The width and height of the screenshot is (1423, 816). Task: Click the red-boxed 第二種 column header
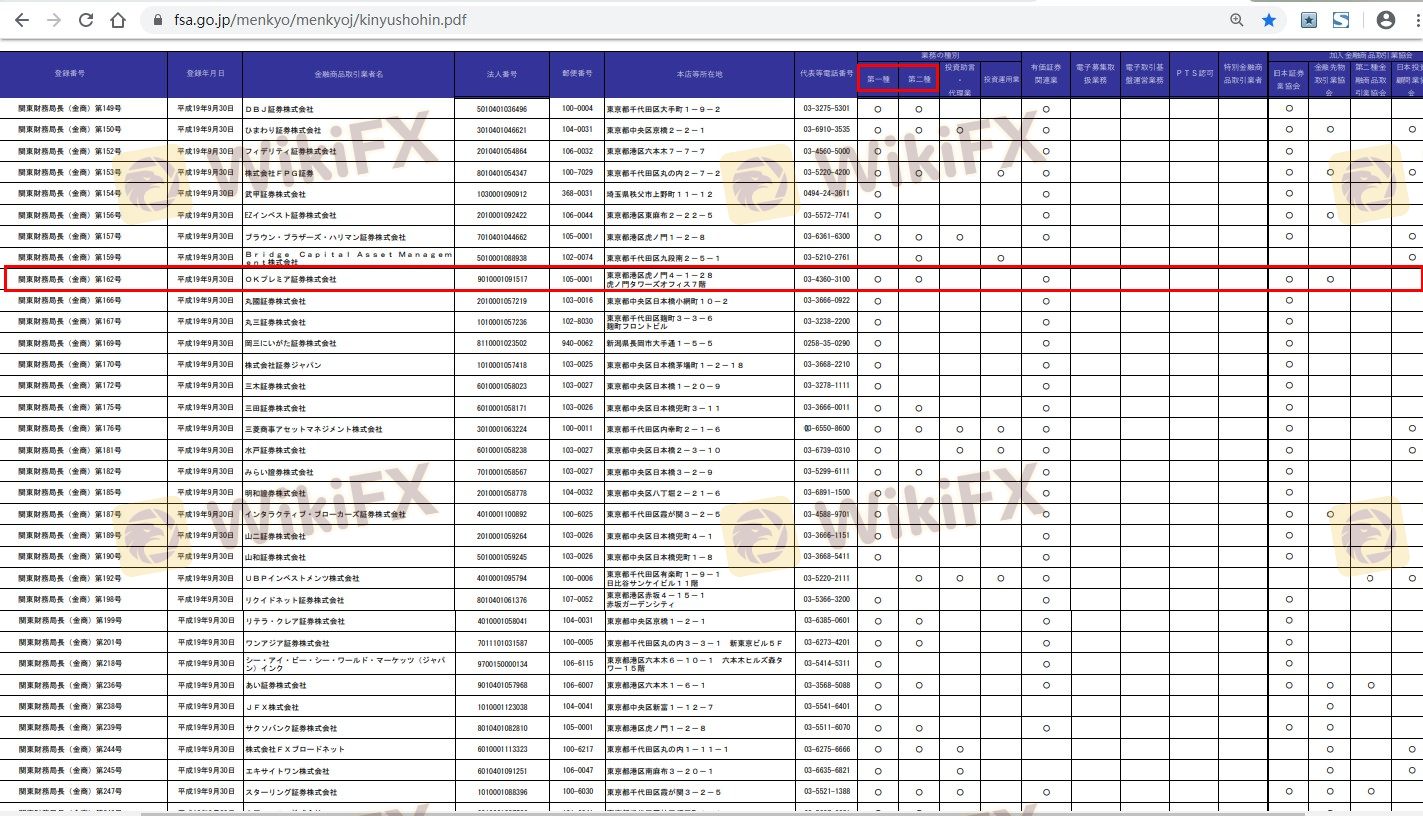click(x=918, y=79)
